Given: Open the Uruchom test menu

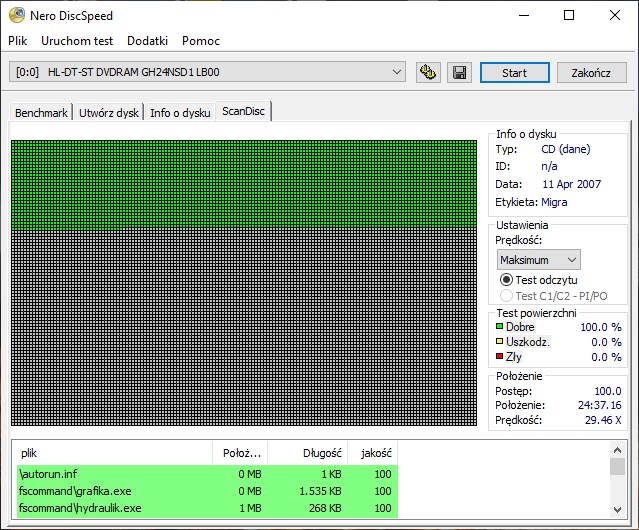Looking at the screenshot, I should click(x=77, y=41).
